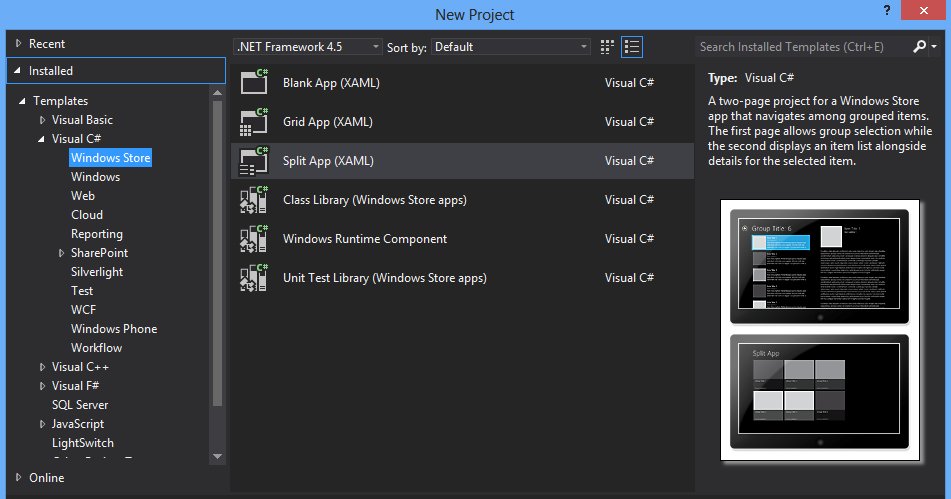This screenshot has width=951, height=499.
Task: Choose Class Library (Windows Store apps) name
Action: coord(375,199)
